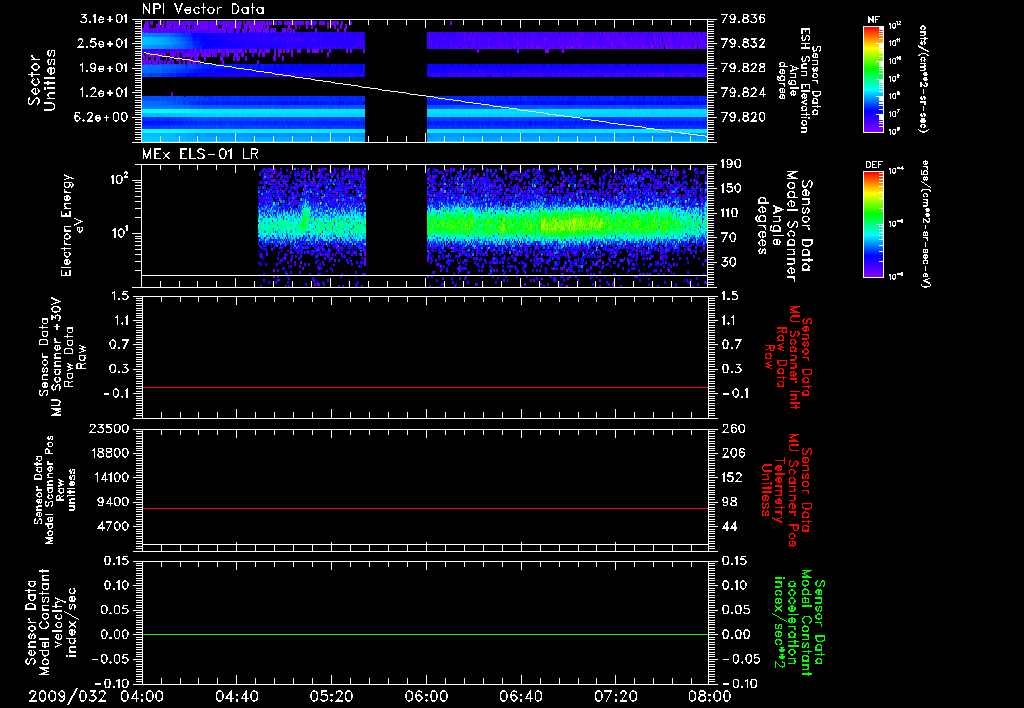
Task: Click the 'Sector Unitless' axis label
Action: point(42,80)
